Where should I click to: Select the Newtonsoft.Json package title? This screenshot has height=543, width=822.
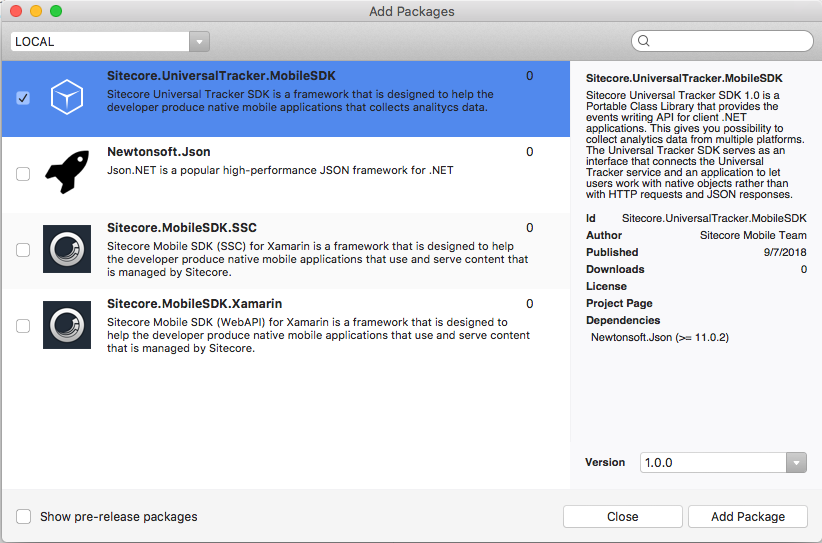coord(159,152)
